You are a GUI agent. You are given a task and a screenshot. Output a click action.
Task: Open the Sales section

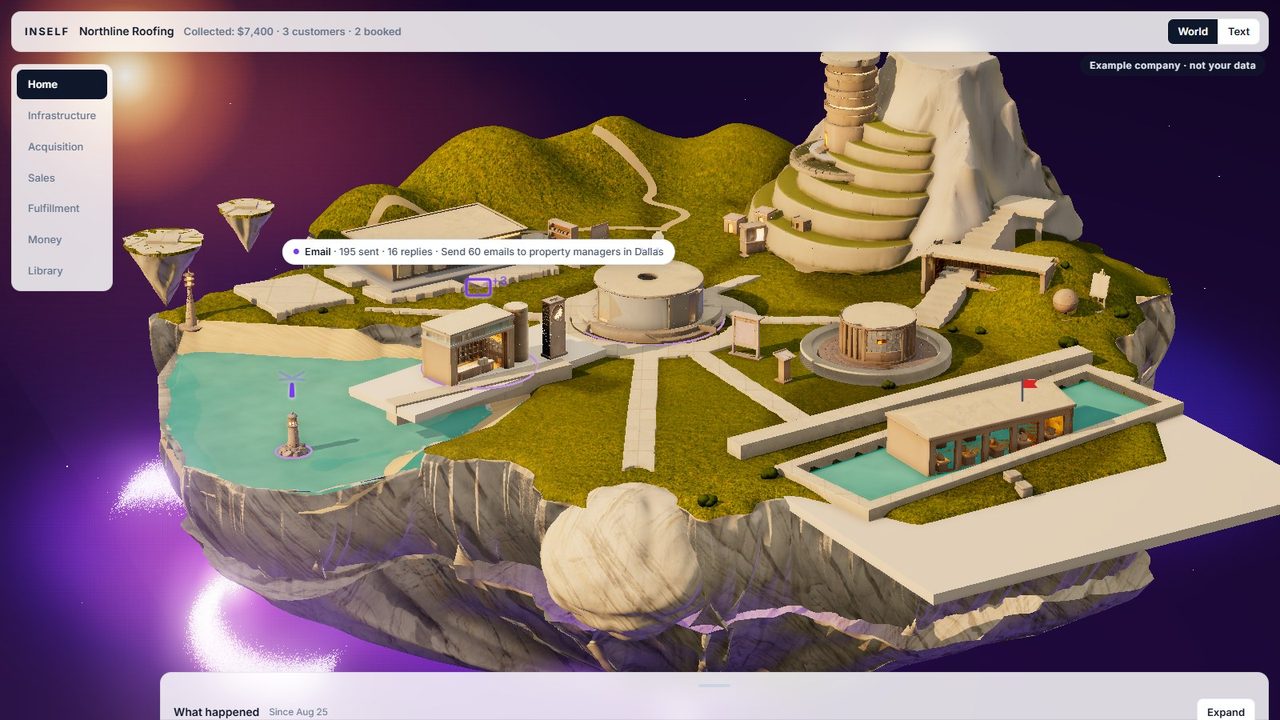coord(62,177)
